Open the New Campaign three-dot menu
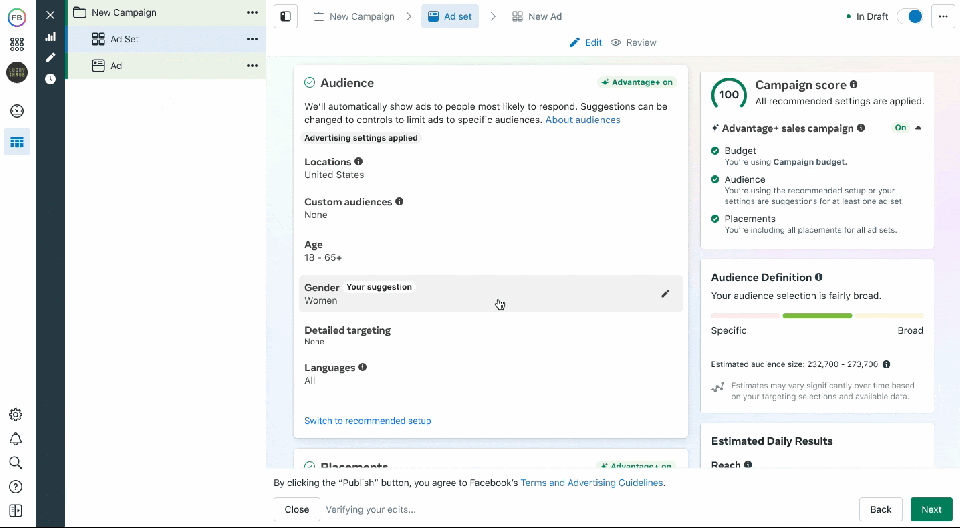Image resolution: width=960 pixels, height=528 pixels. point(252,13)
